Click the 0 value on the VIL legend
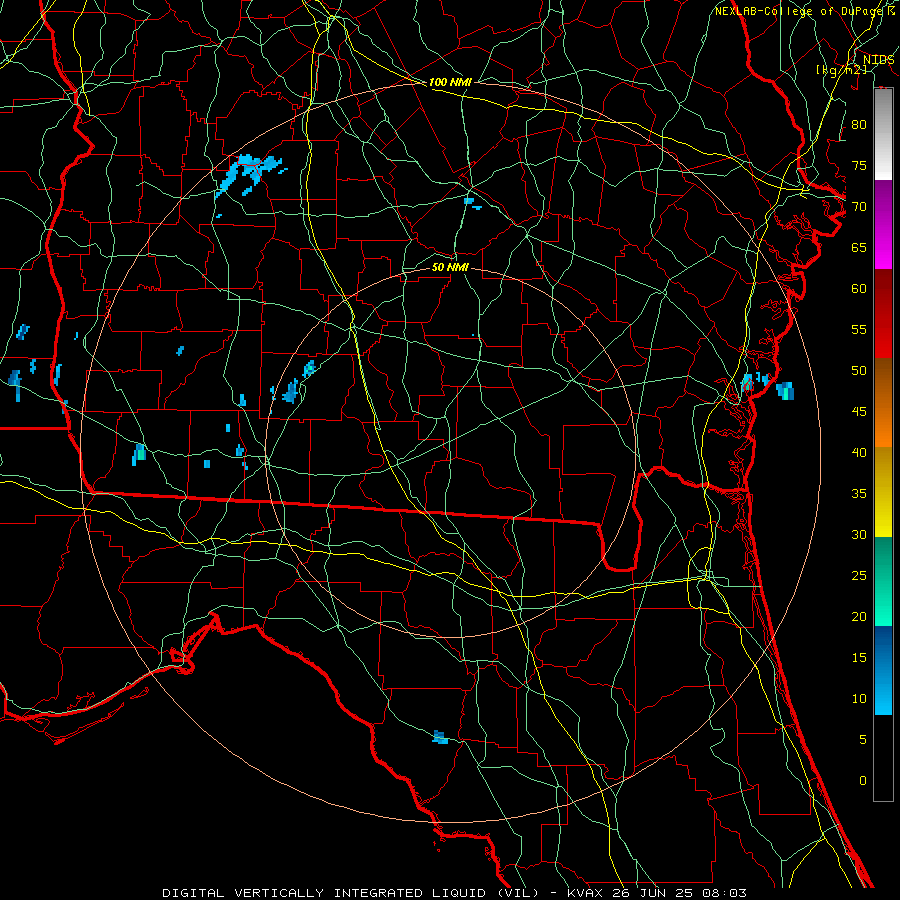The height and width of the screenshot is (900, 900). click(863, 781)
